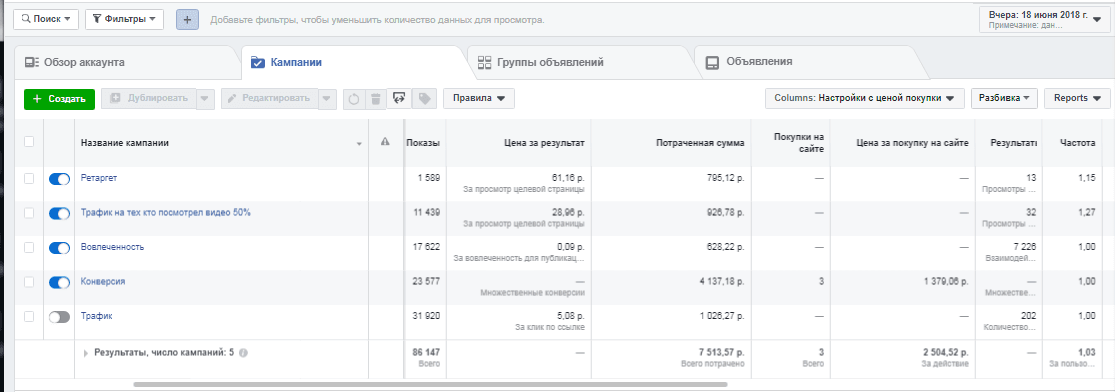The width and height of the screenshot is (1115, 392).
Task: Toggle the Конверсия campaign switch
Action: tap(59, 282)
